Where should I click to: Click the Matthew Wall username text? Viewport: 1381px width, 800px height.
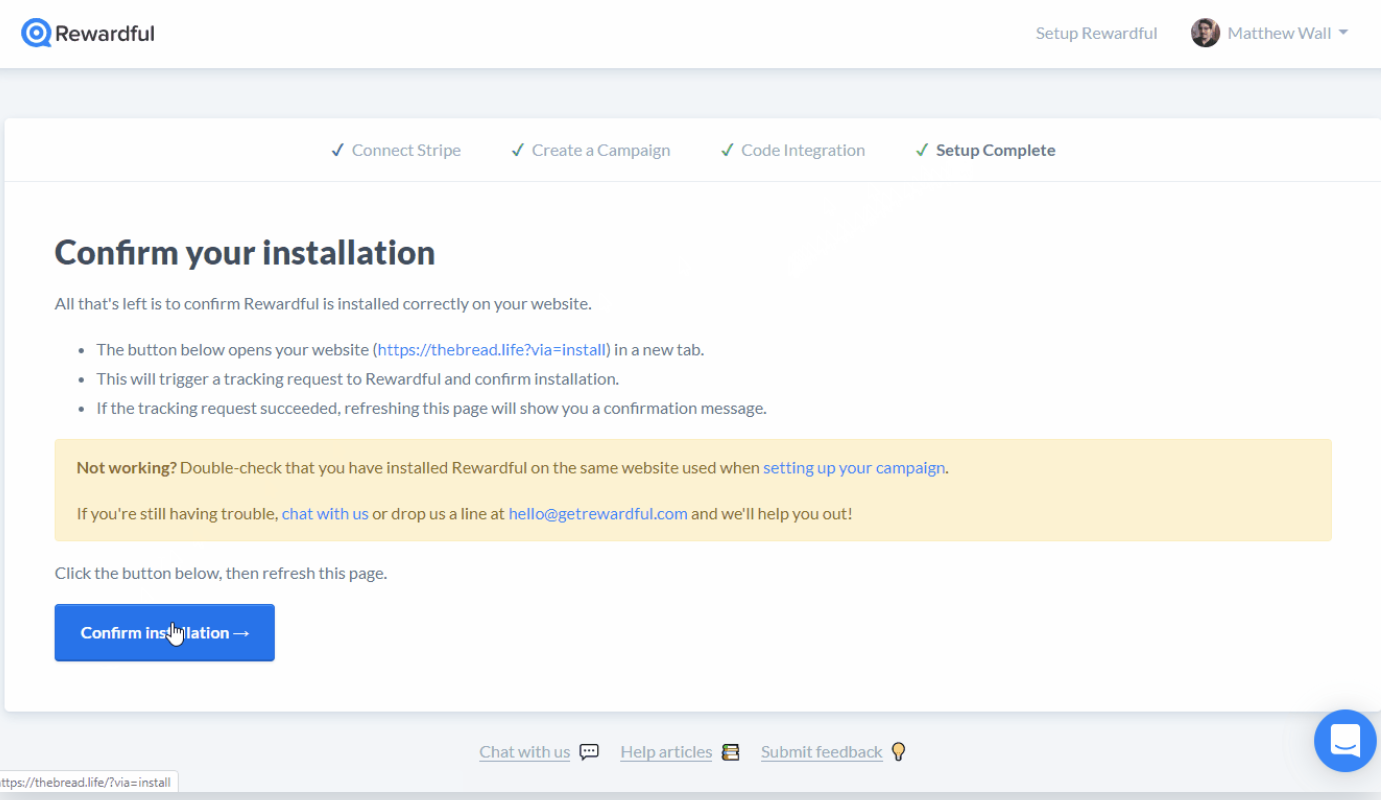1279,33
